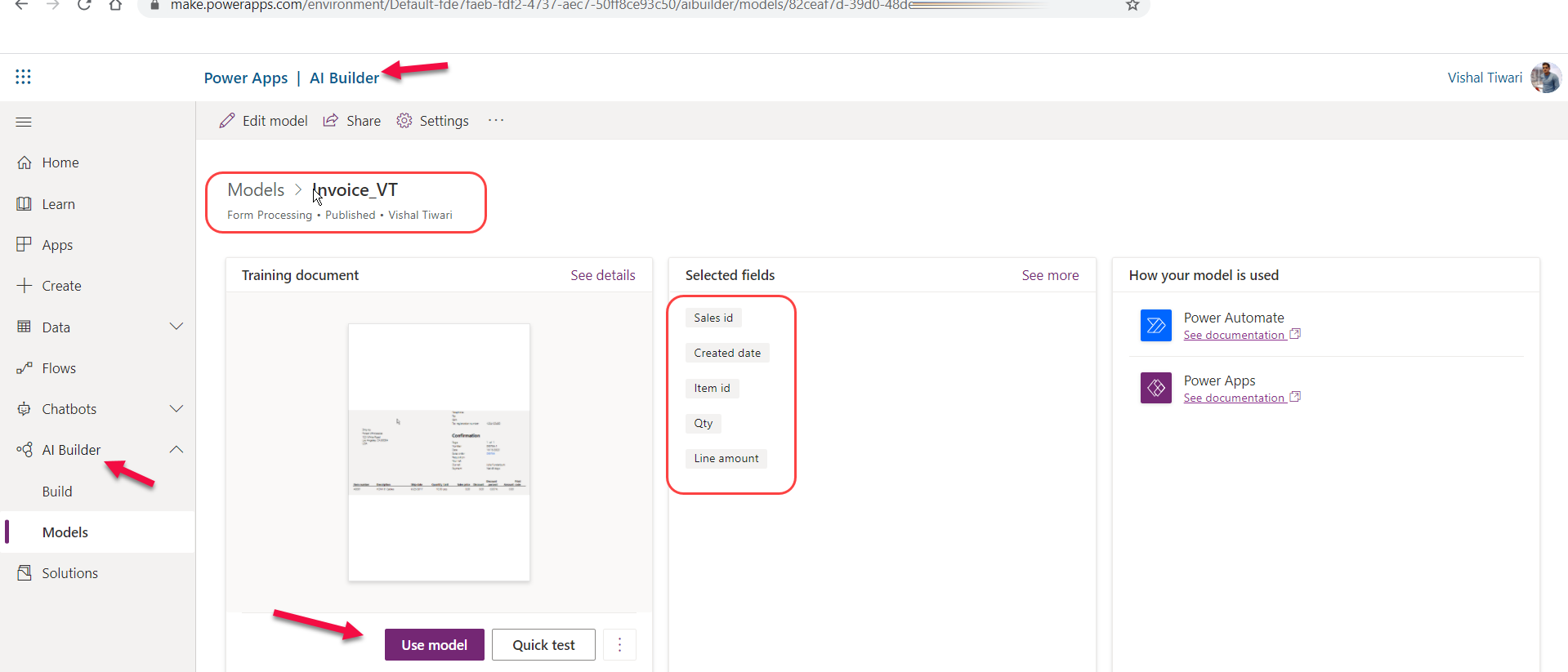Open the app launcher waffle icon
1568x672 pixels.
23,77
